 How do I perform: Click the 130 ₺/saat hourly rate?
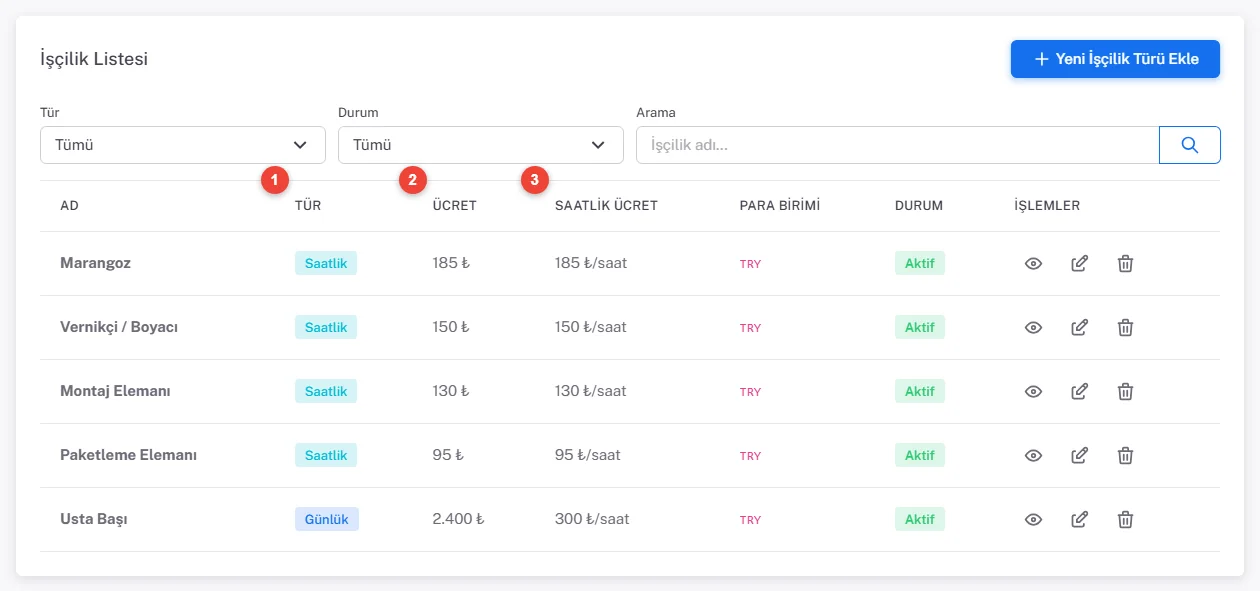(x=591, y=392)
